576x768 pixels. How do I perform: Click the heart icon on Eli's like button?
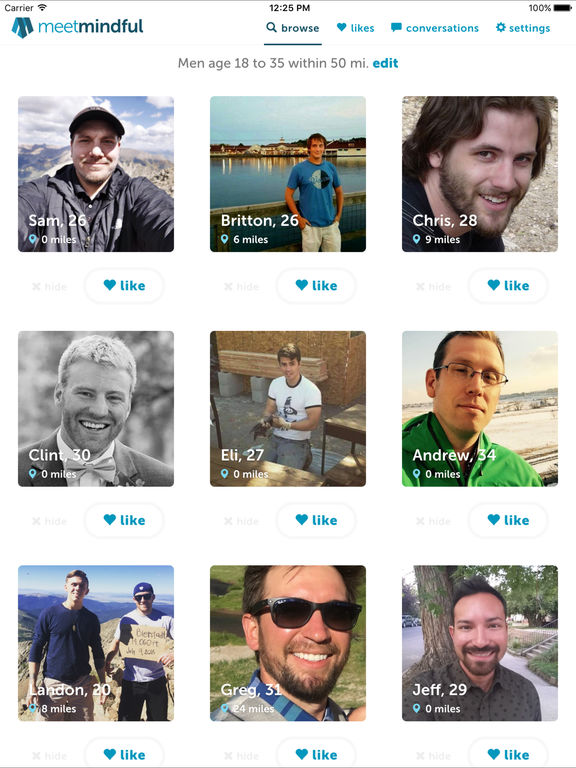coord(302,519)
